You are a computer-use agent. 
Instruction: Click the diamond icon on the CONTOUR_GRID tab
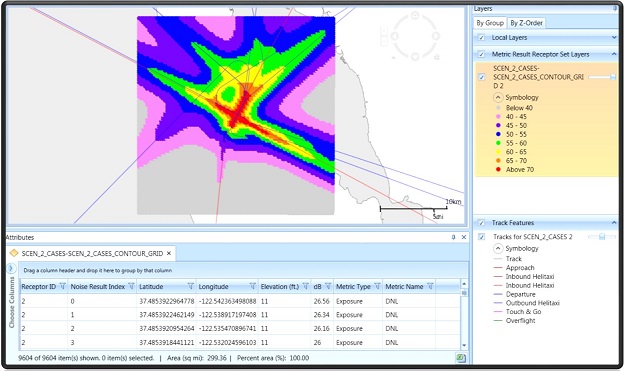14,253
